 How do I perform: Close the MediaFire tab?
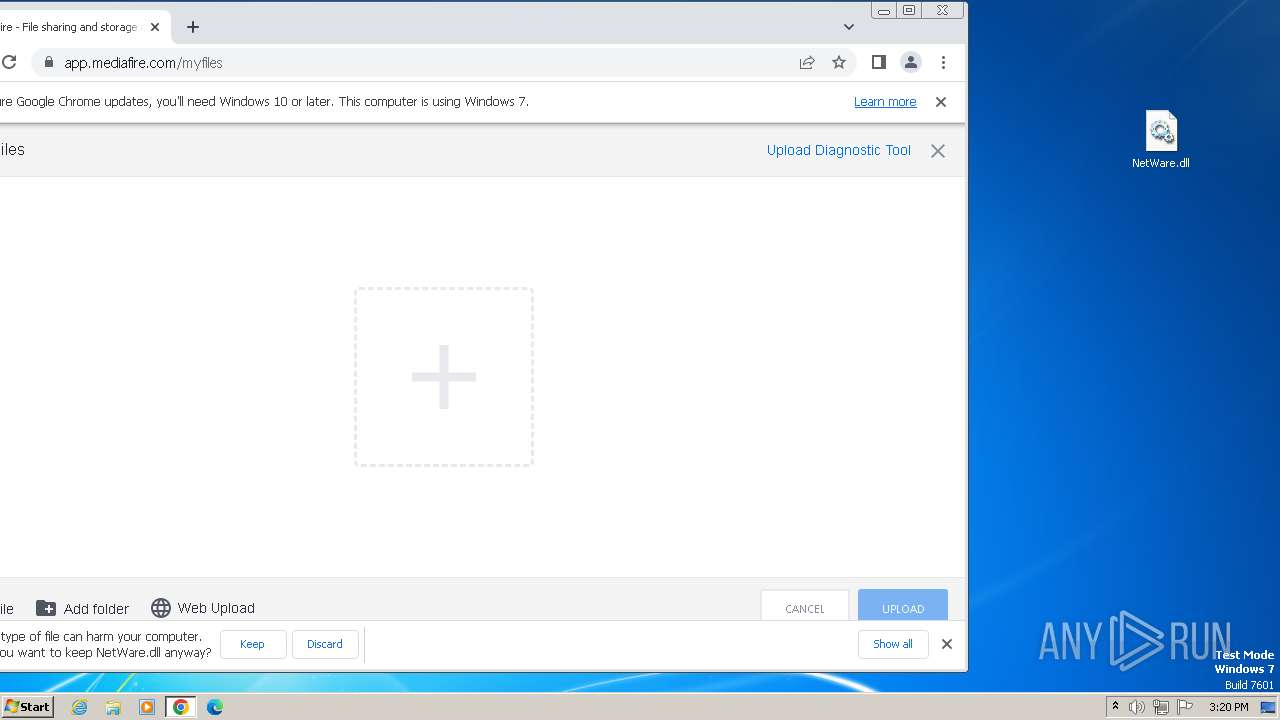(155, 27)
